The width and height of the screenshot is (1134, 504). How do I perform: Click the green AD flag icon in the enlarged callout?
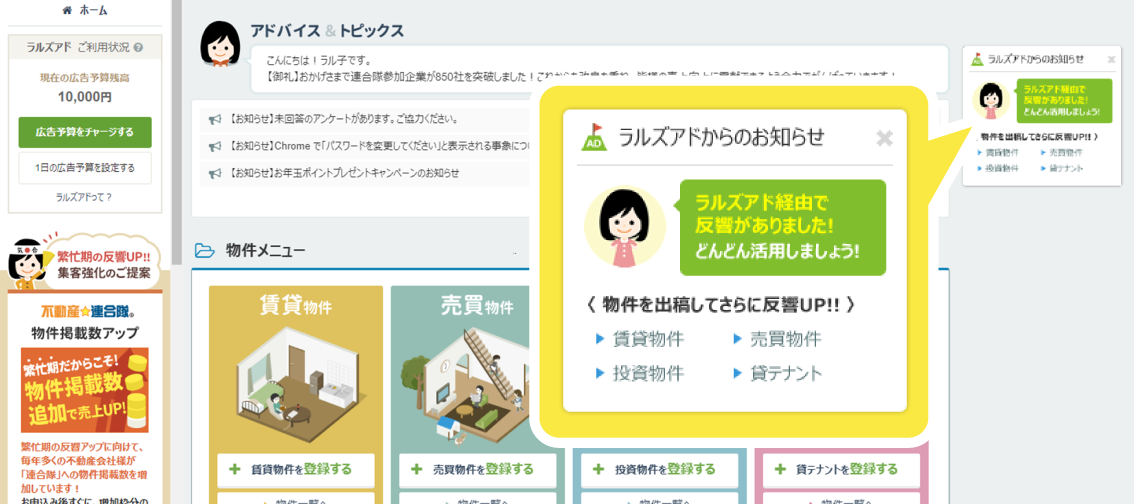coord(594,138)
